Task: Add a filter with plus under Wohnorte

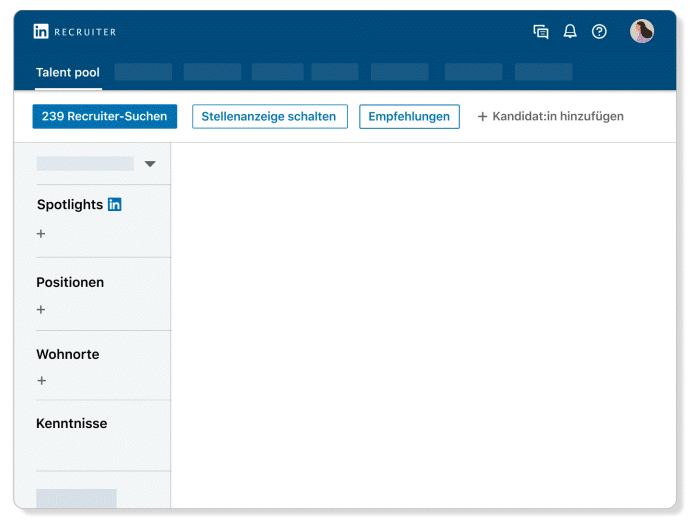Action: [41, 381]
